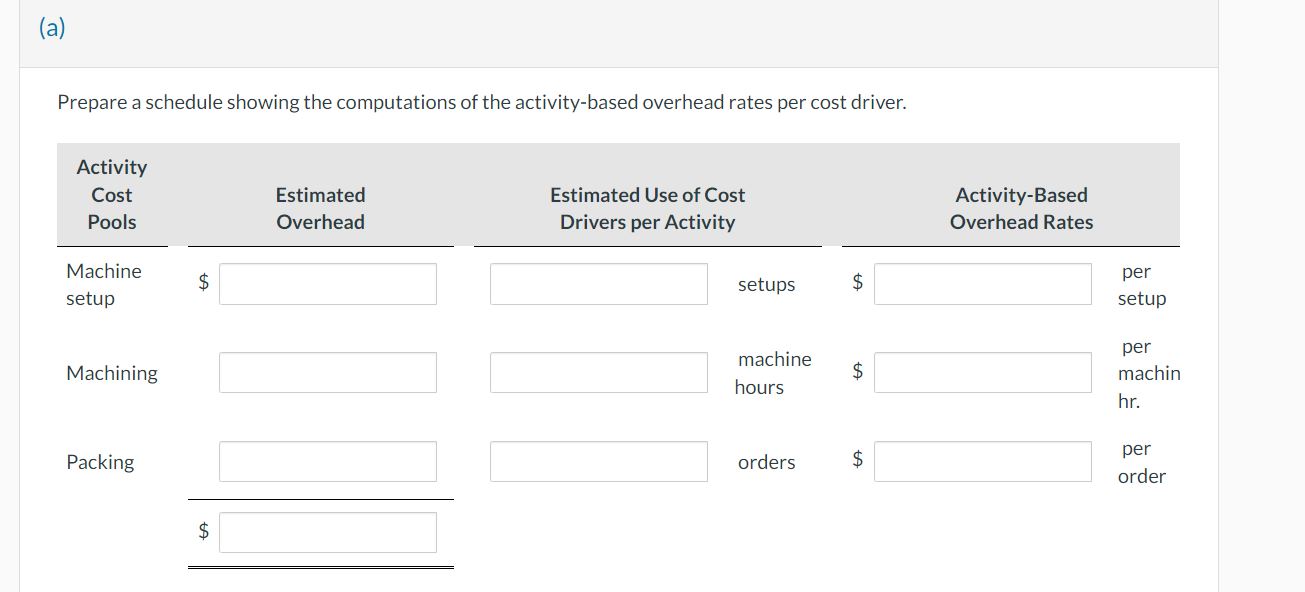Click the rate per order input field
The width and height of the screenshot is (1305, 592).
coord(982,460)
